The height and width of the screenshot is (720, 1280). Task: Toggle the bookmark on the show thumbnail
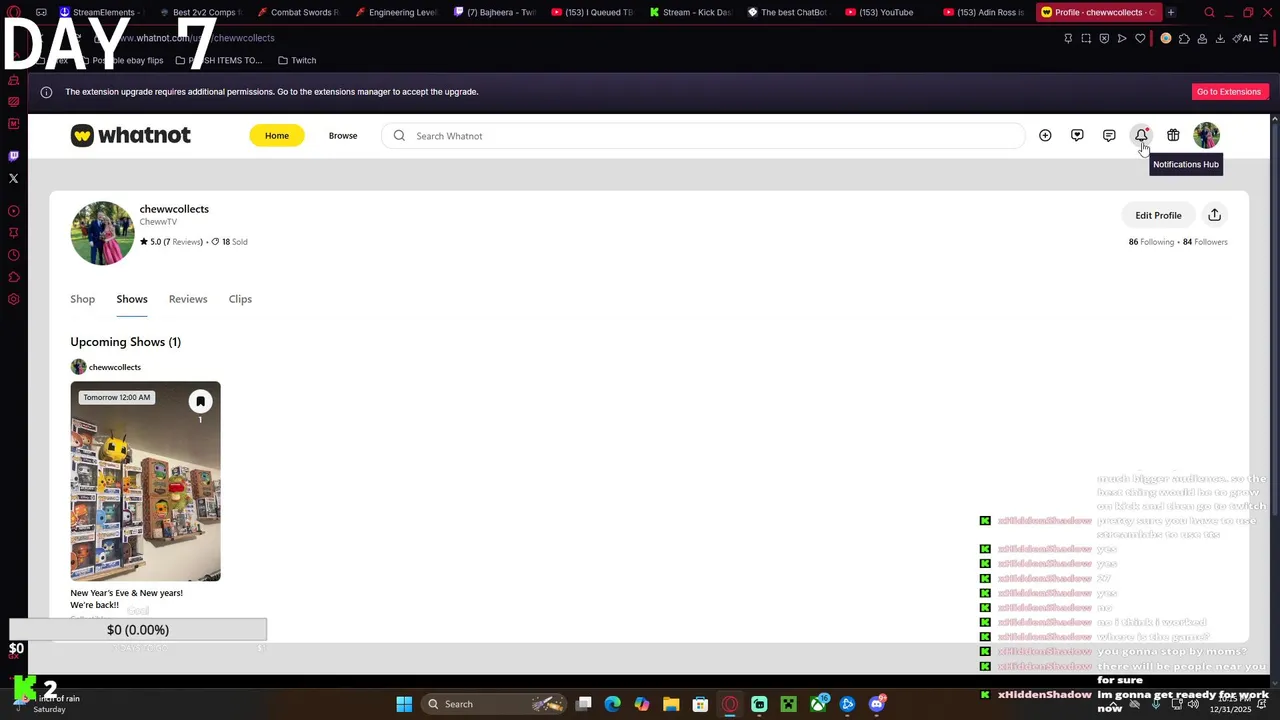[200, 401]
